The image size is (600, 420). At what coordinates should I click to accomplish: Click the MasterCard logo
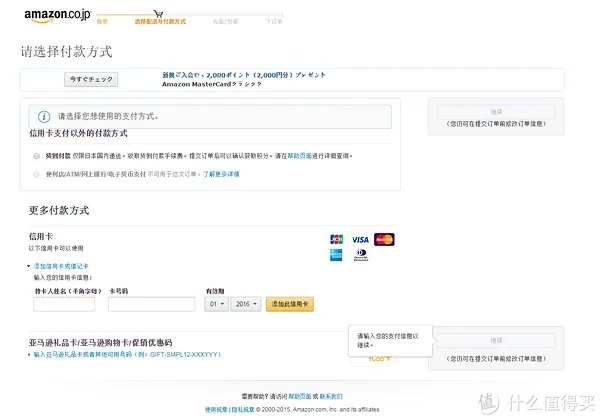384,239
